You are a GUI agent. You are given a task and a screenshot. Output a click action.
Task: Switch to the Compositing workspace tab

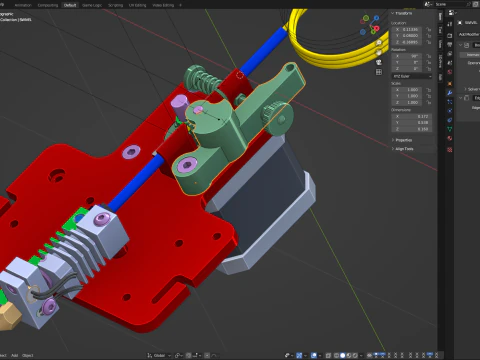coord(48,5)
